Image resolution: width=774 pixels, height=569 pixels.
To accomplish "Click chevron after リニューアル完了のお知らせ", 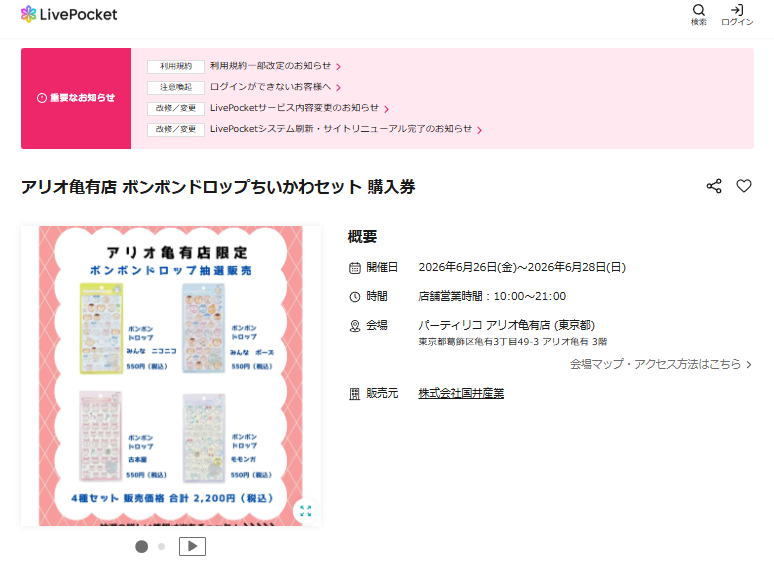I will click(x=479, y=130).
